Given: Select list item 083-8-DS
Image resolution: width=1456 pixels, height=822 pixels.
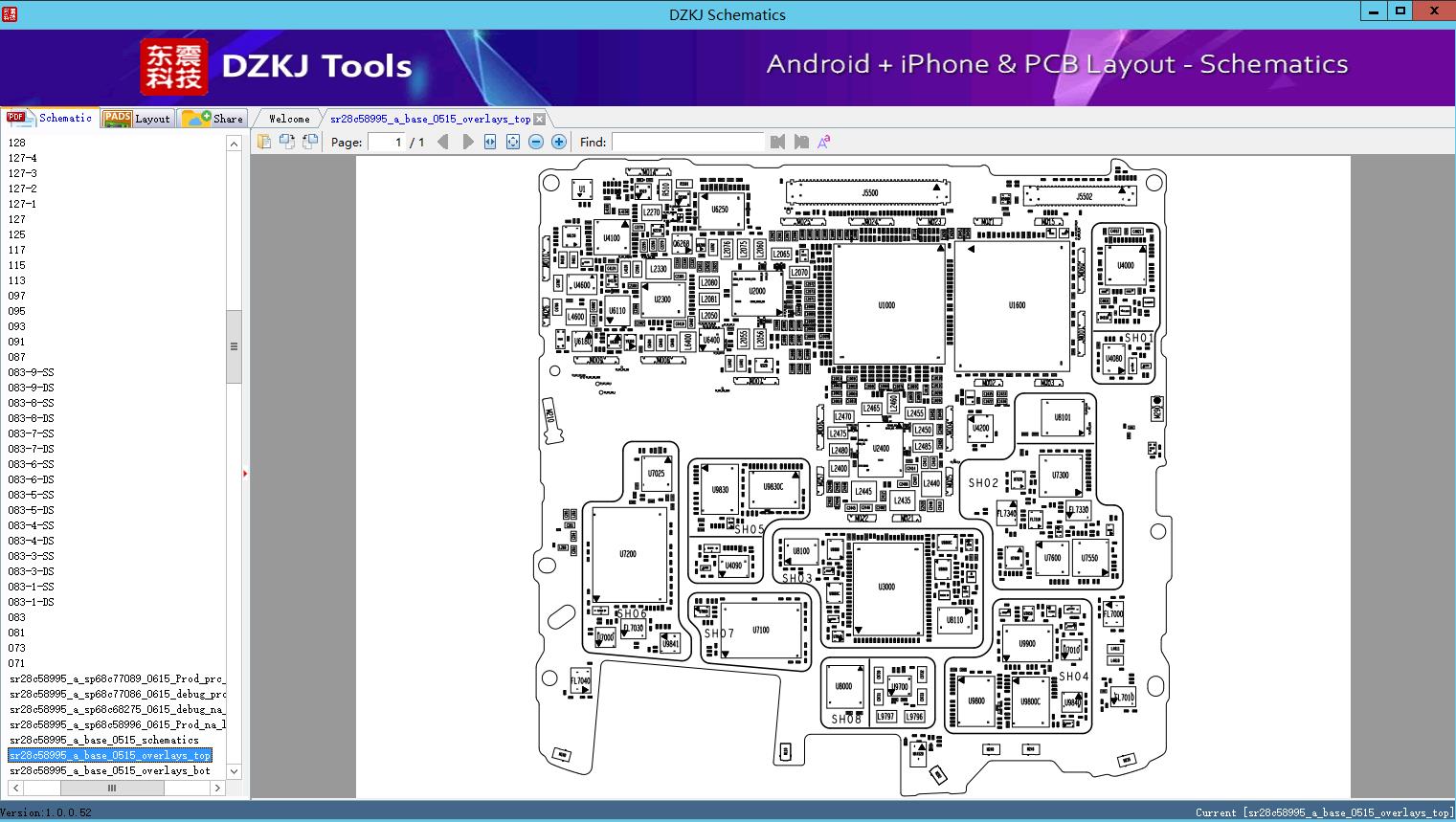Looking at the screenshot, I should (32, 418).
